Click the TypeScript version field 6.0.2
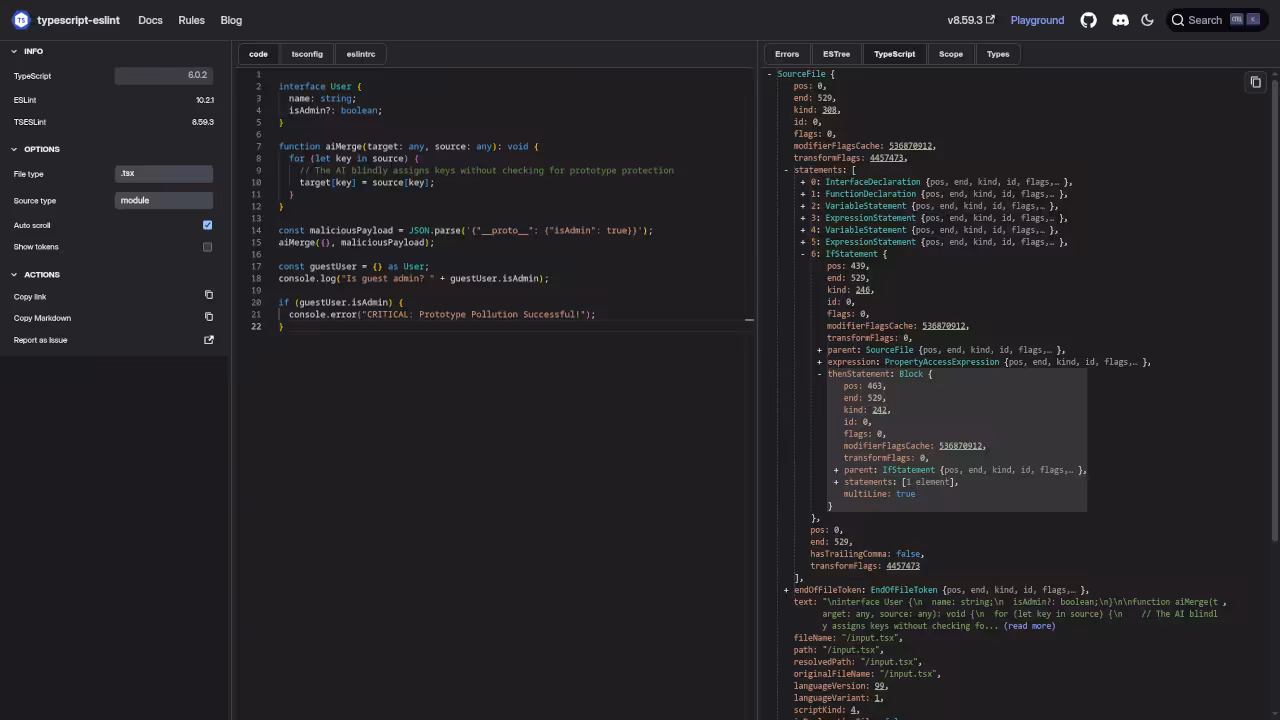1280x720 pixels. click(164, 76)
